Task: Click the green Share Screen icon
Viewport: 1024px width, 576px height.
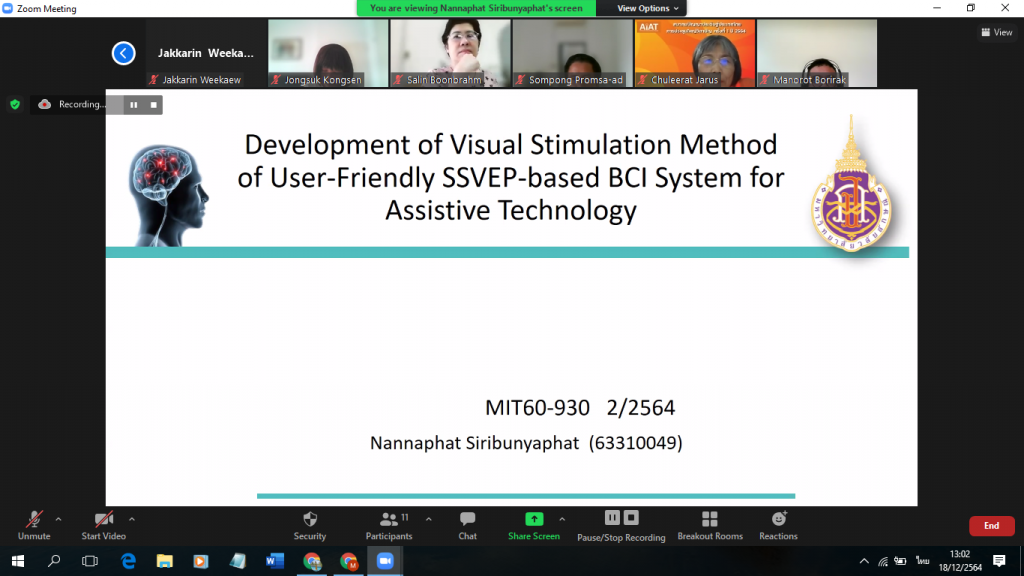Action: coord(534,519)
